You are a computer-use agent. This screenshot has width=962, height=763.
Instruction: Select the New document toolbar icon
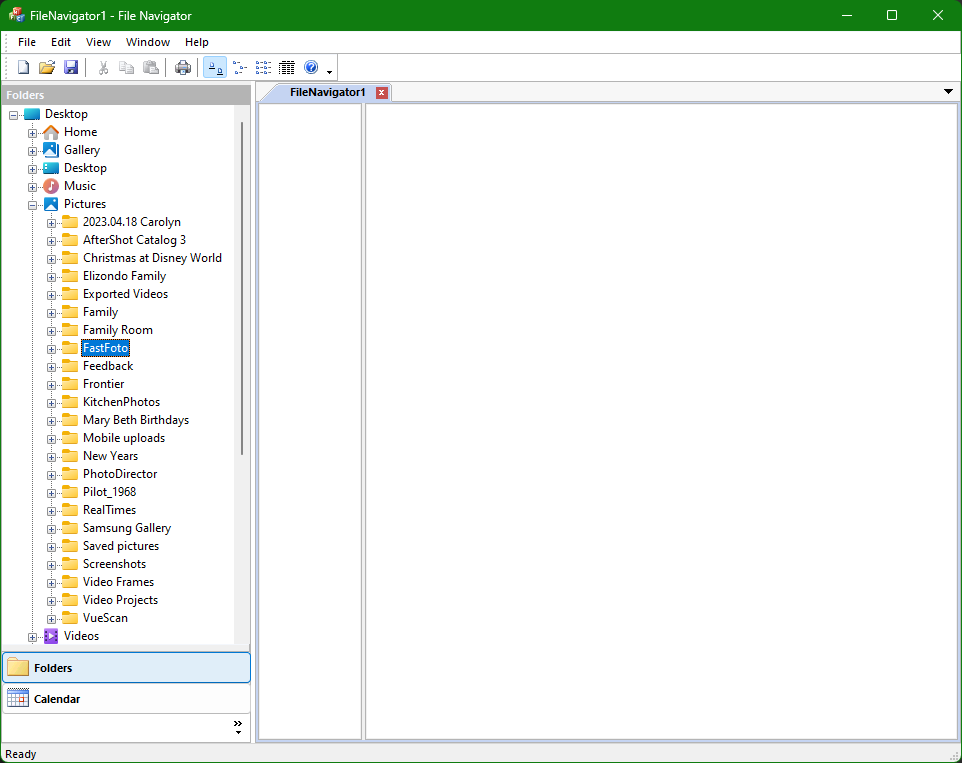[22, 67]
